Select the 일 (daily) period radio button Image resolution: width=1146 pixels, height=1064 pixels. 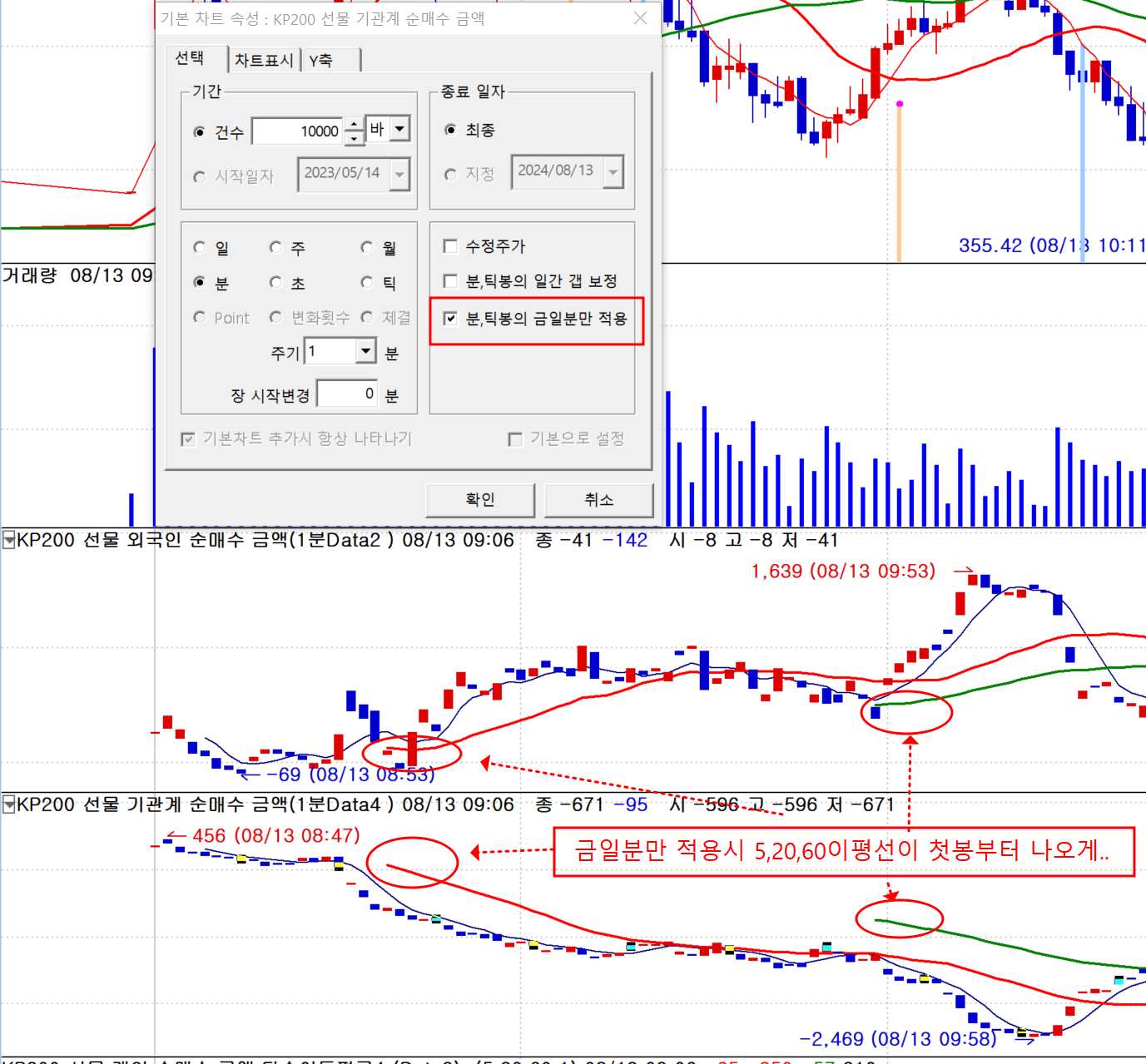200,248
